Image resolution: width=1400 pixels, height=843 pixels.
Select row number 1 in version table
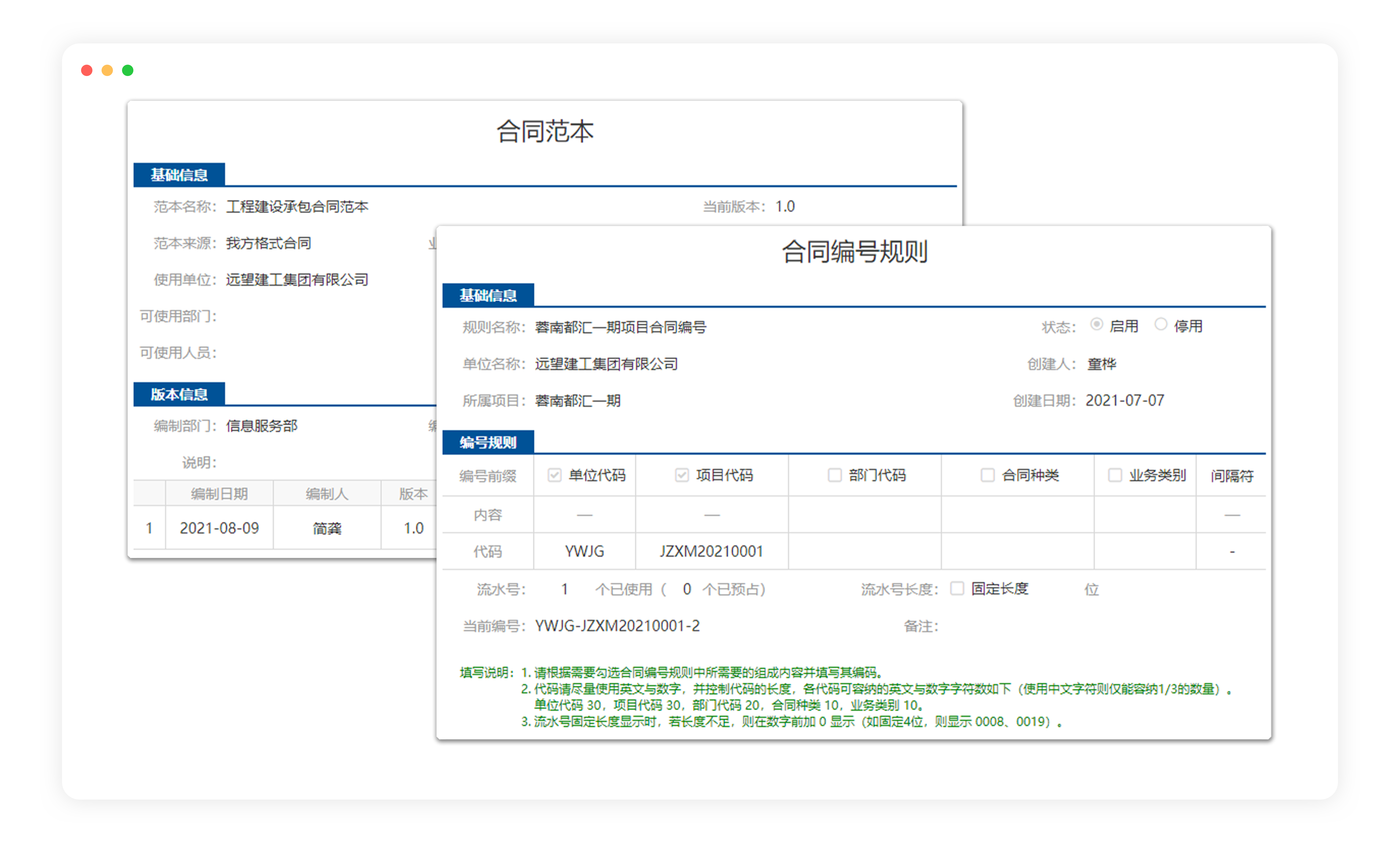click(x=149, y=528)
